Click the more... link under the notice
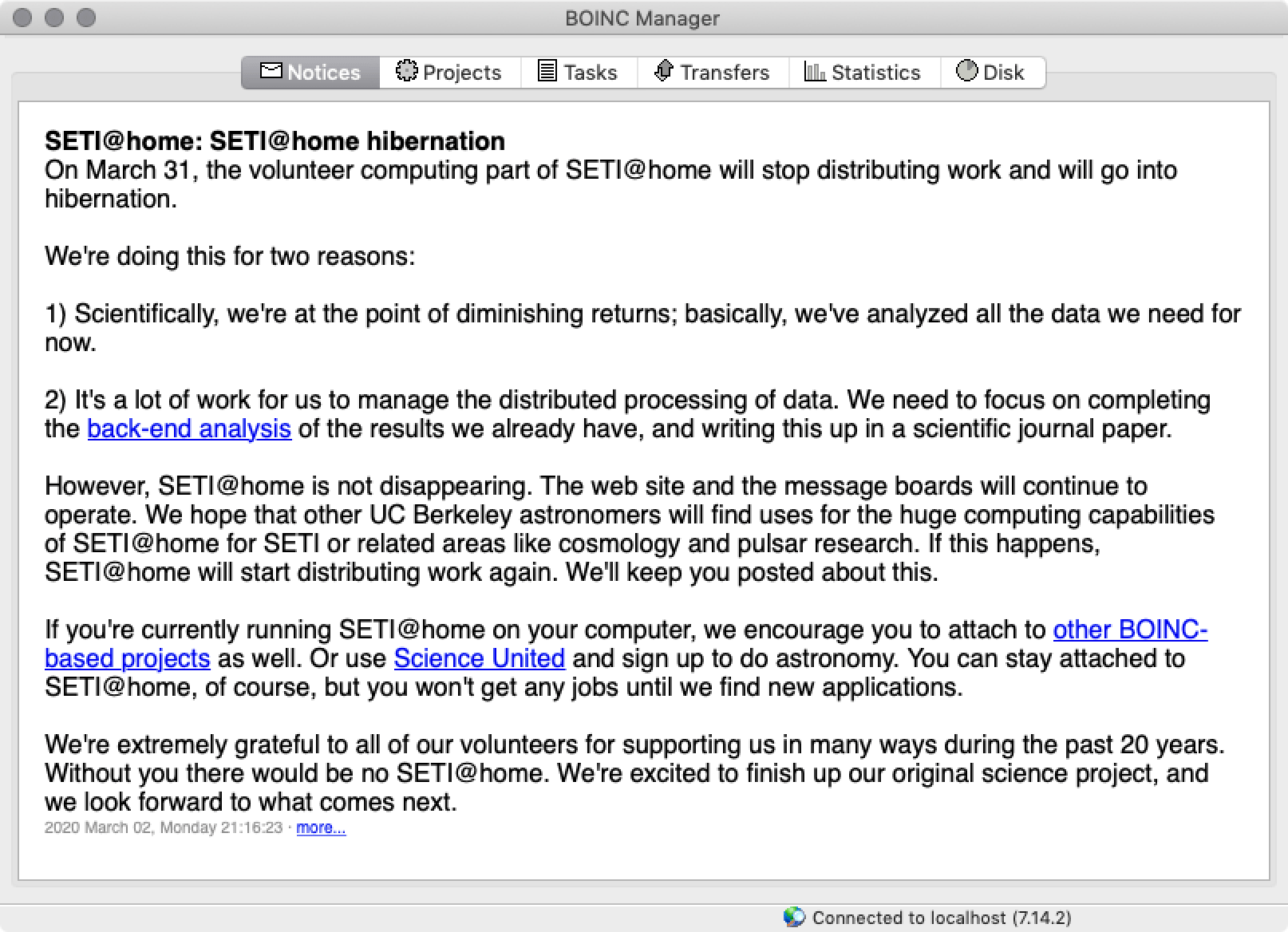This screenshot has height=932, width=1288. [x=321, y=827]
